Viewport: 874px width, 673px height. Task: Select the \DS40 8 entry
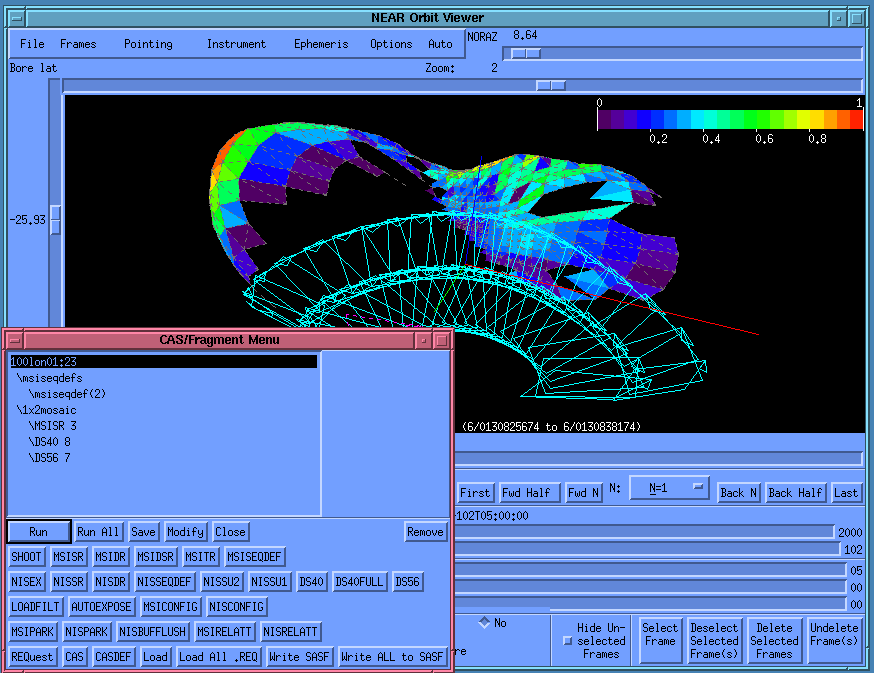pyautogui.click(x=50, y=442)
